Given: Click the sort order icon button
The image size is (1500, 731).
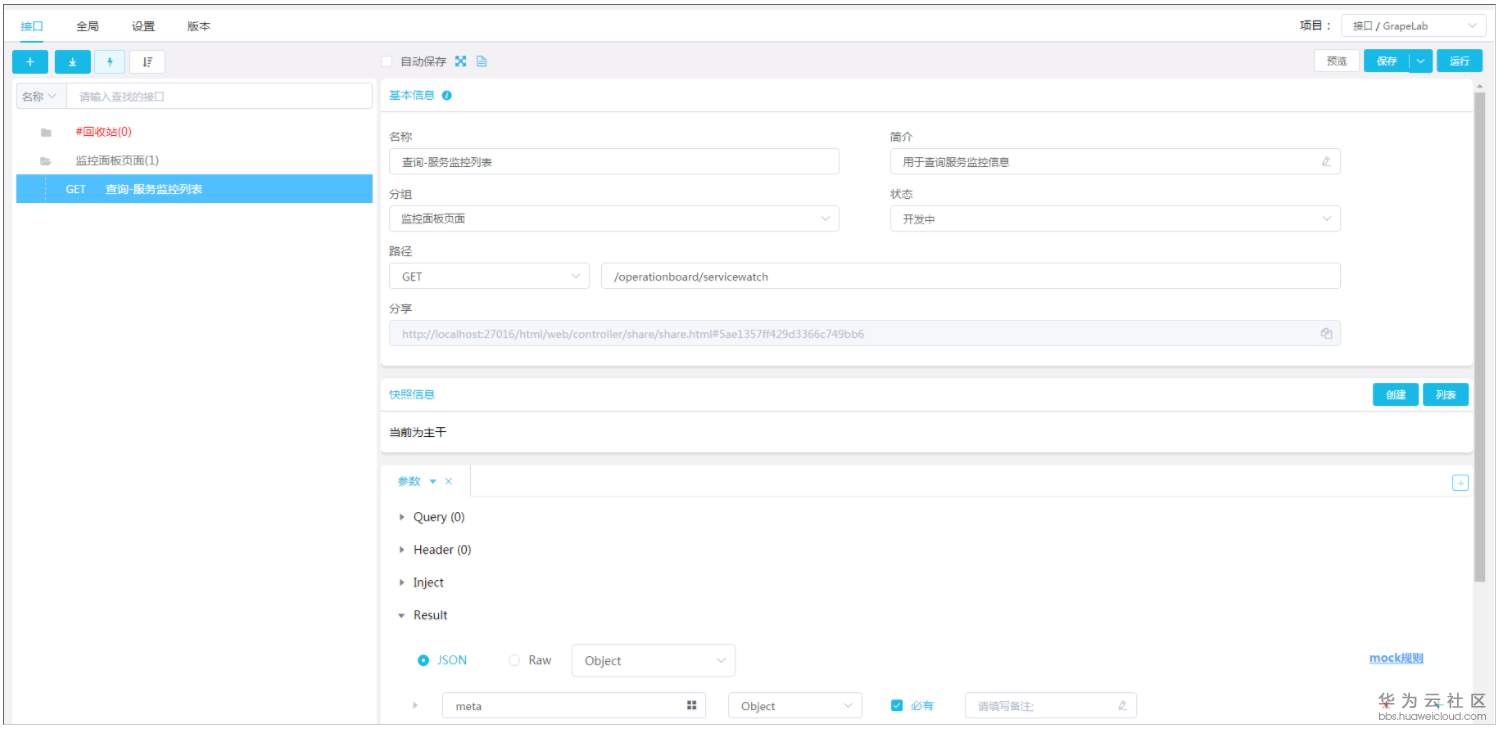Looking at the screenshot, I should point(147,62).
